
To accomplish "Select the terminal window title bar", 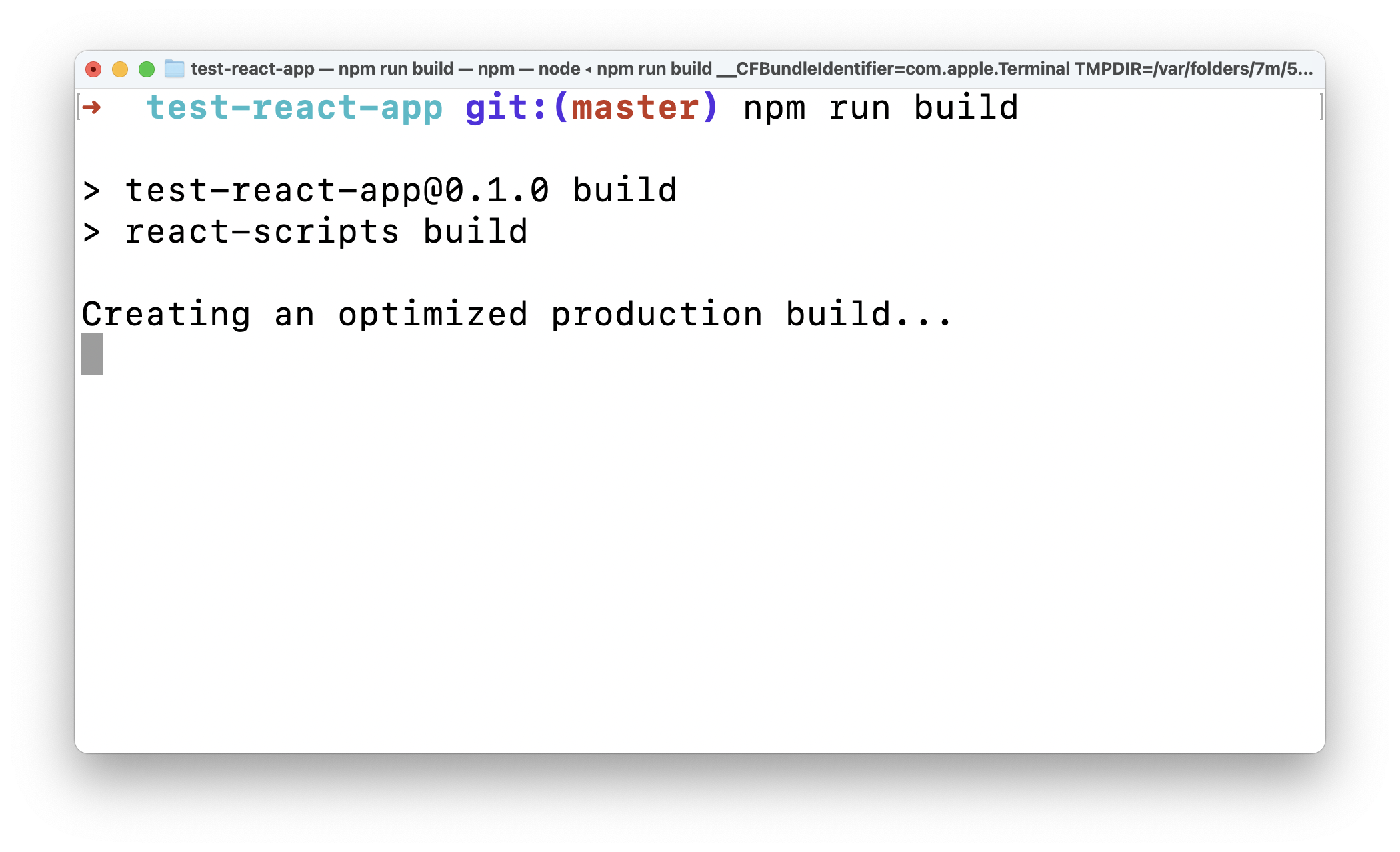I will pyautogui.click(x=700, y=68).
